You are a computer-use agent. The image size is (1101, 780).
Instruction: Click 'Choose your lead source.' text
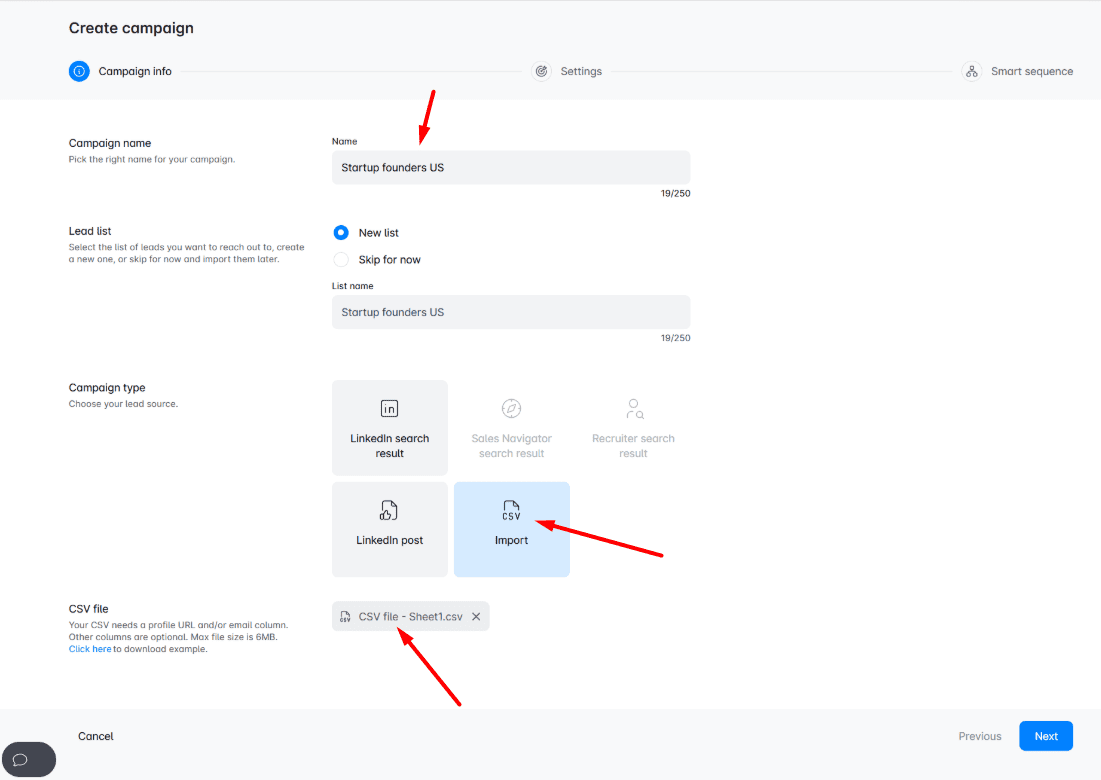tap(123, 404)
